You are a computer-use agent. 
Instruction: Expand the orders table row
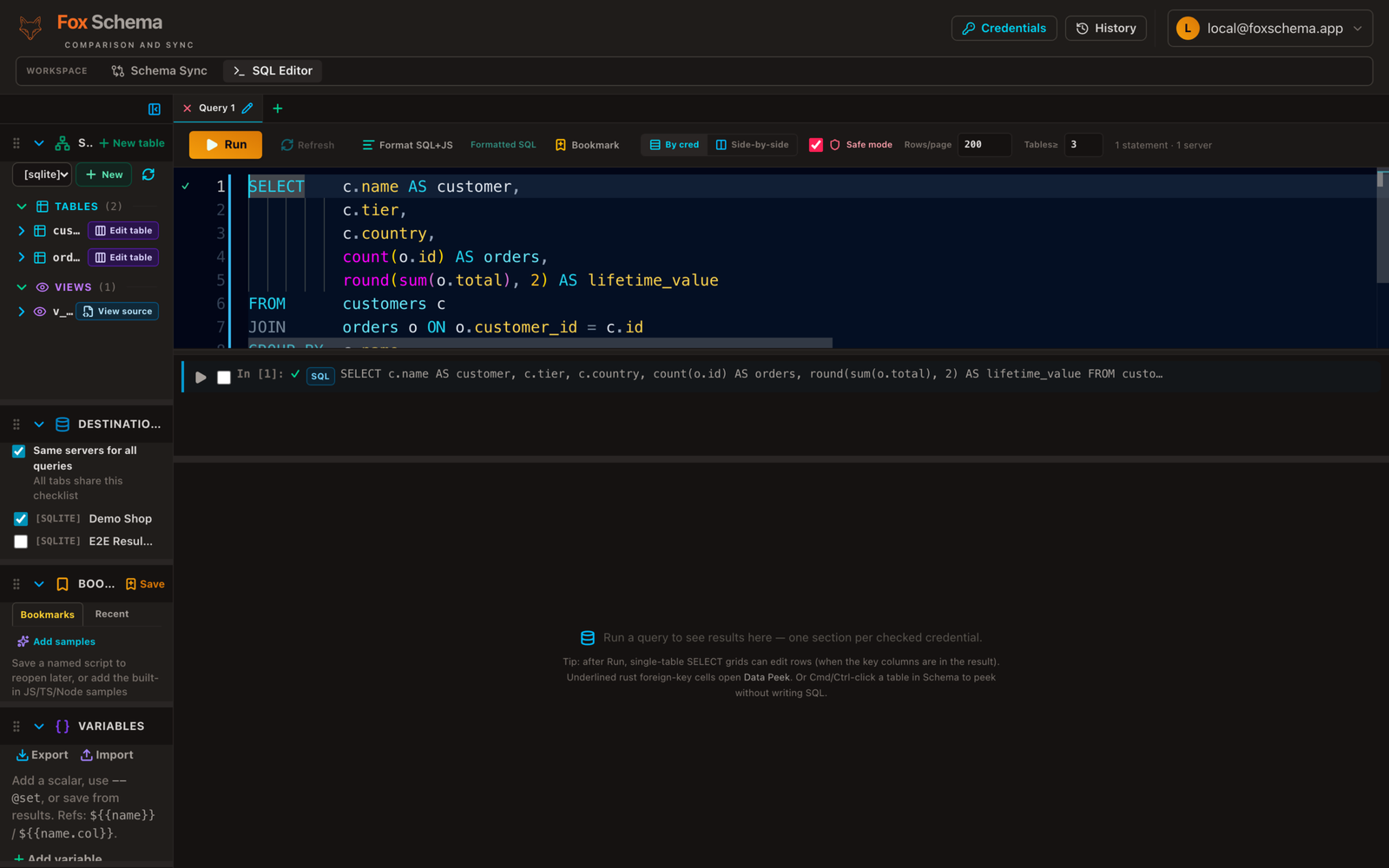pos(21,258)
